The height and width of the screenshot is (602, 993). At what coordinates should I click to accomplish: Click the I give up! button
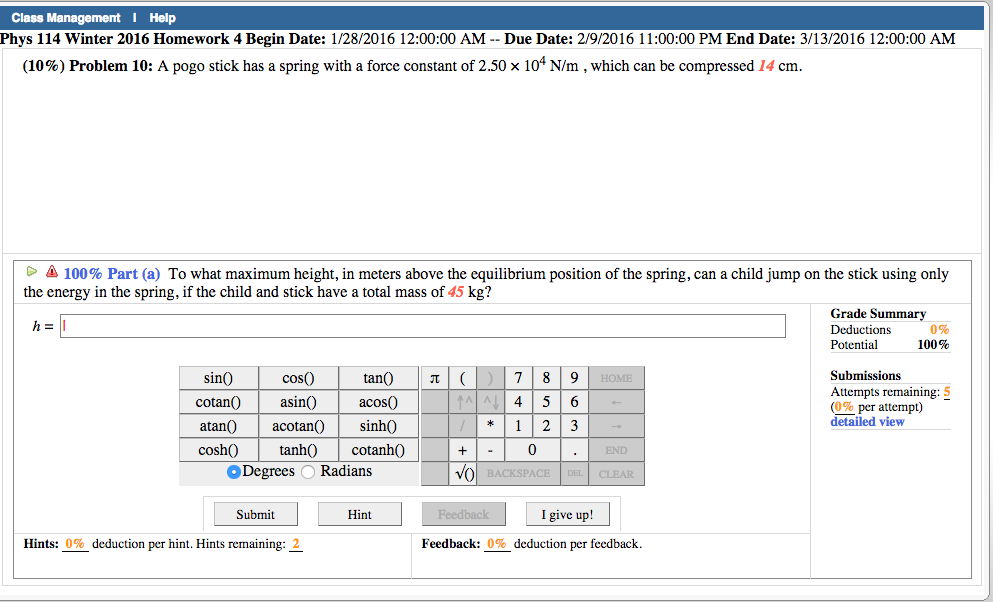tap(567, 514)
